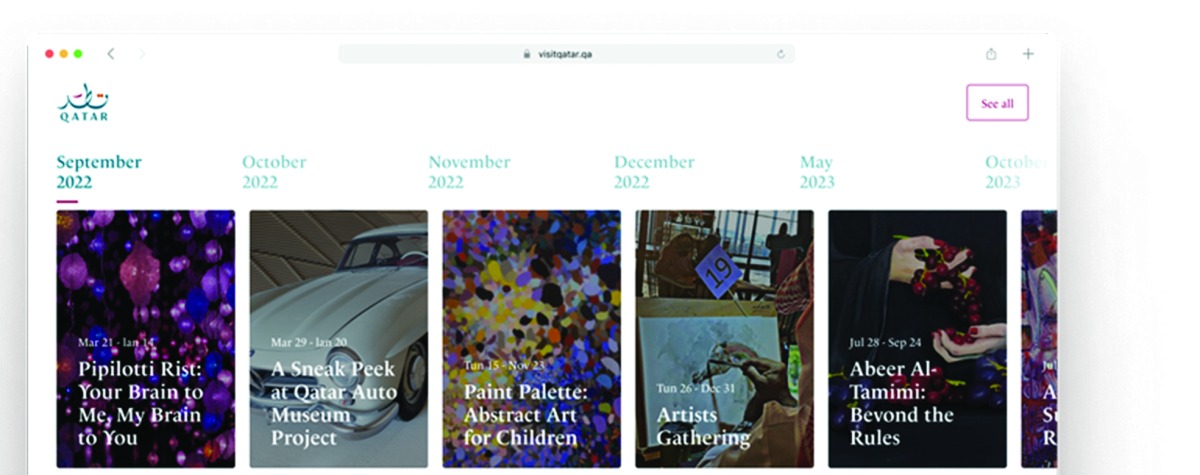Click the visitqatar.qa address bar

click(x=566, y=54)
